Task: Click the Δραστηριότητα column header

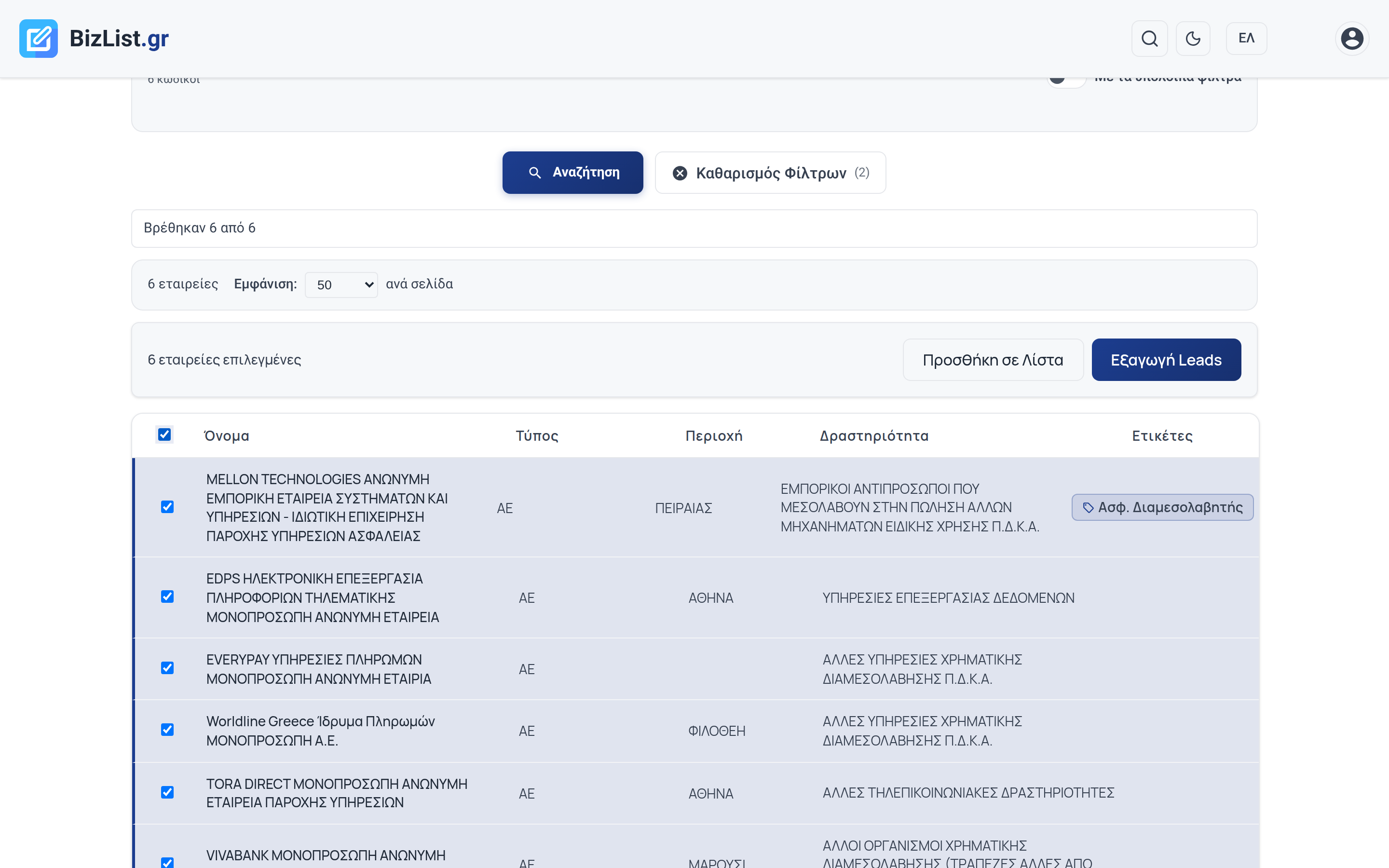Action: (874, 436)
